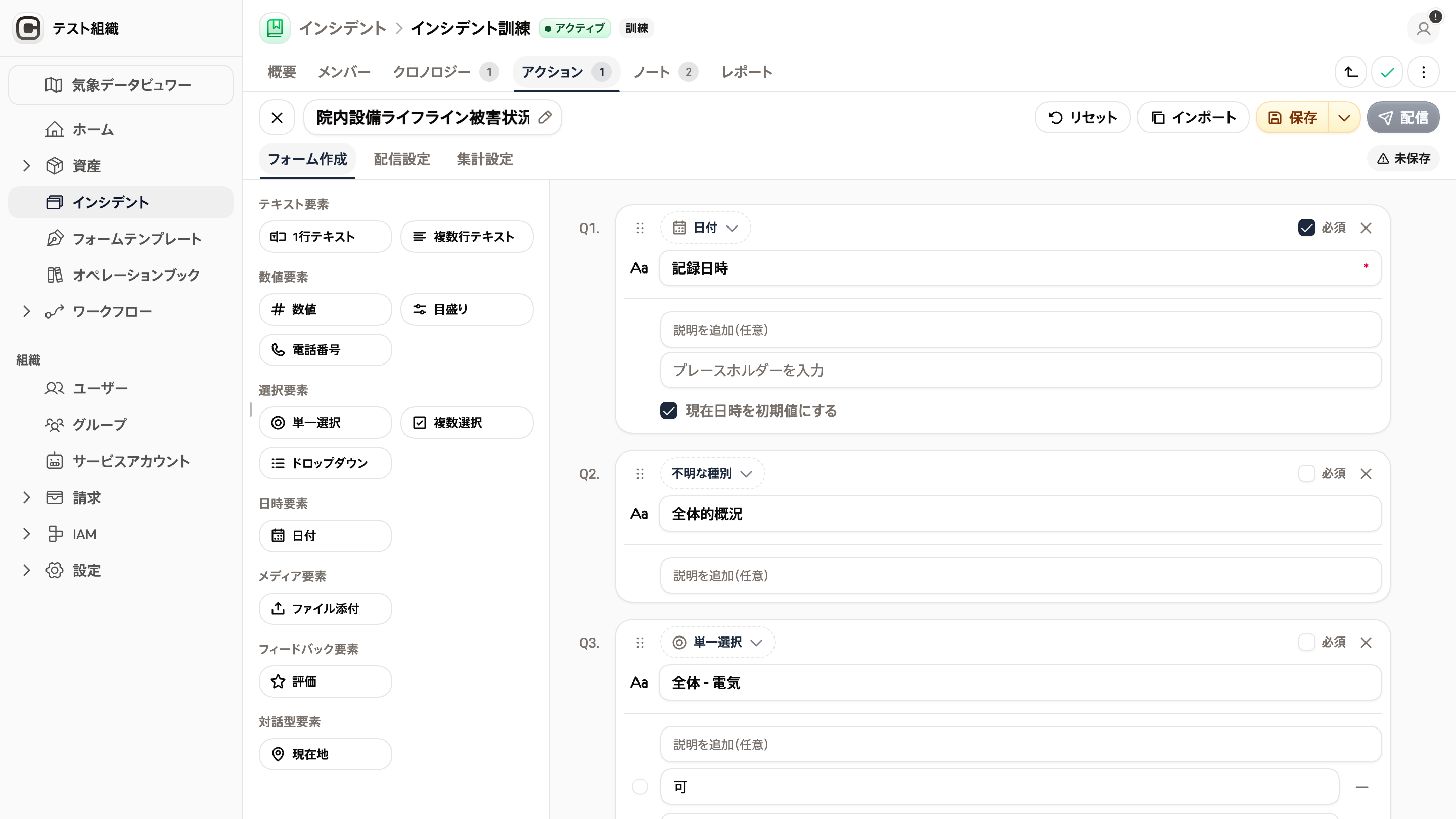The width and height of the screenshot is (1456, 819).
Task: Toggle 現在日時を初期値にする checkbox
Action: [x=669, y=411]
